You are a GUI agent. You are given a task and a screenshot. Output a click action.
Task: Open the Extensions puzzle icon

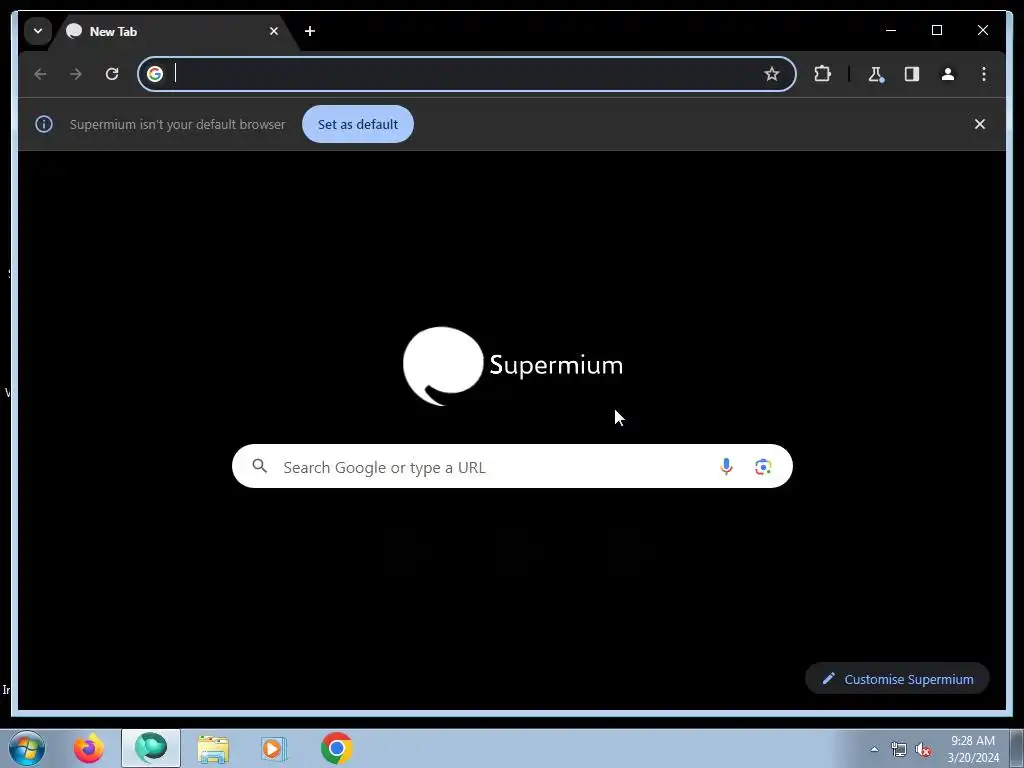pyautogui.click(x=822, y=74)
